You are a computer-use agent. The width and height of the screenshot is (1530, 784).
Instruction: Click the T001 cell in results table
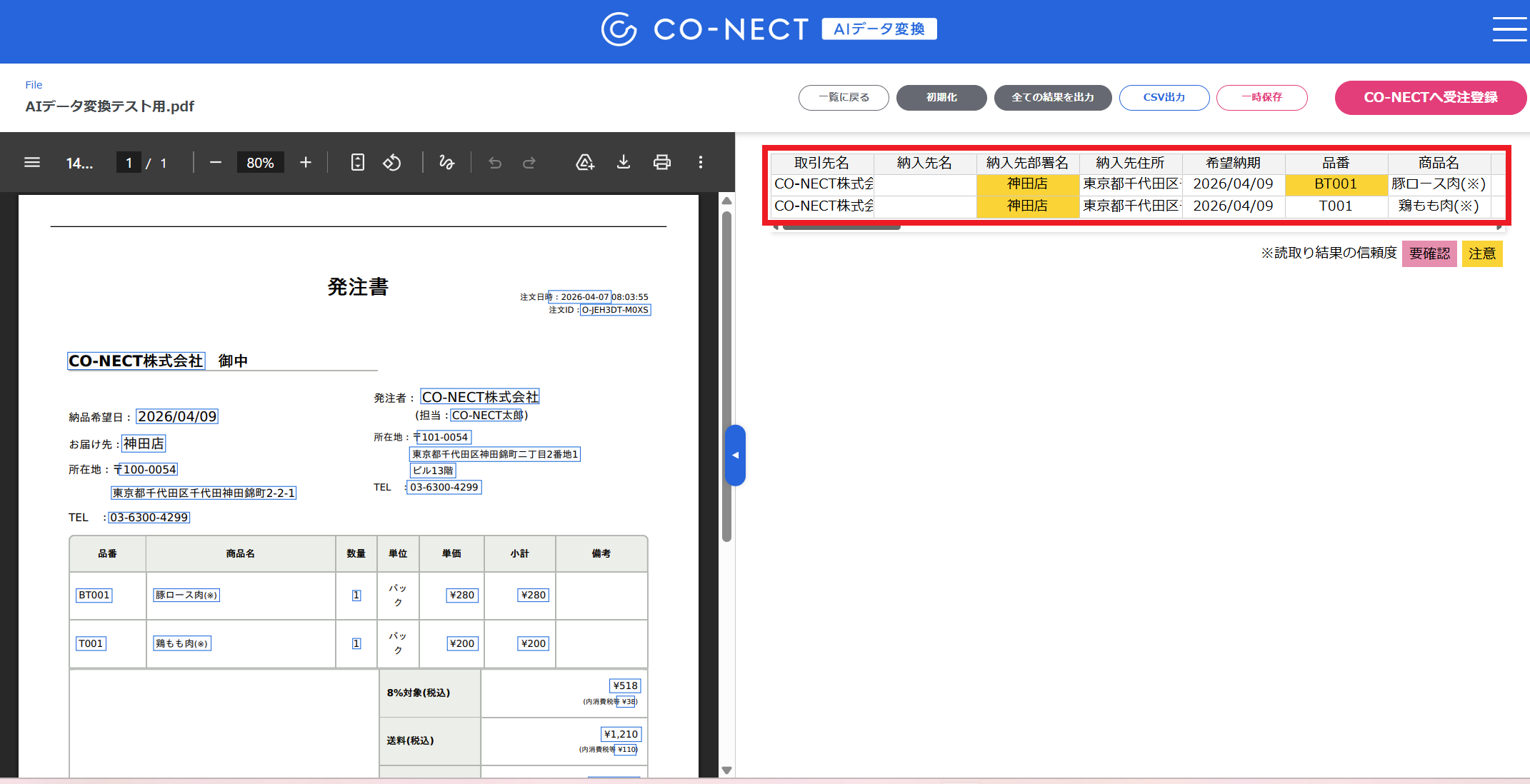click(x=1336, y=206)
